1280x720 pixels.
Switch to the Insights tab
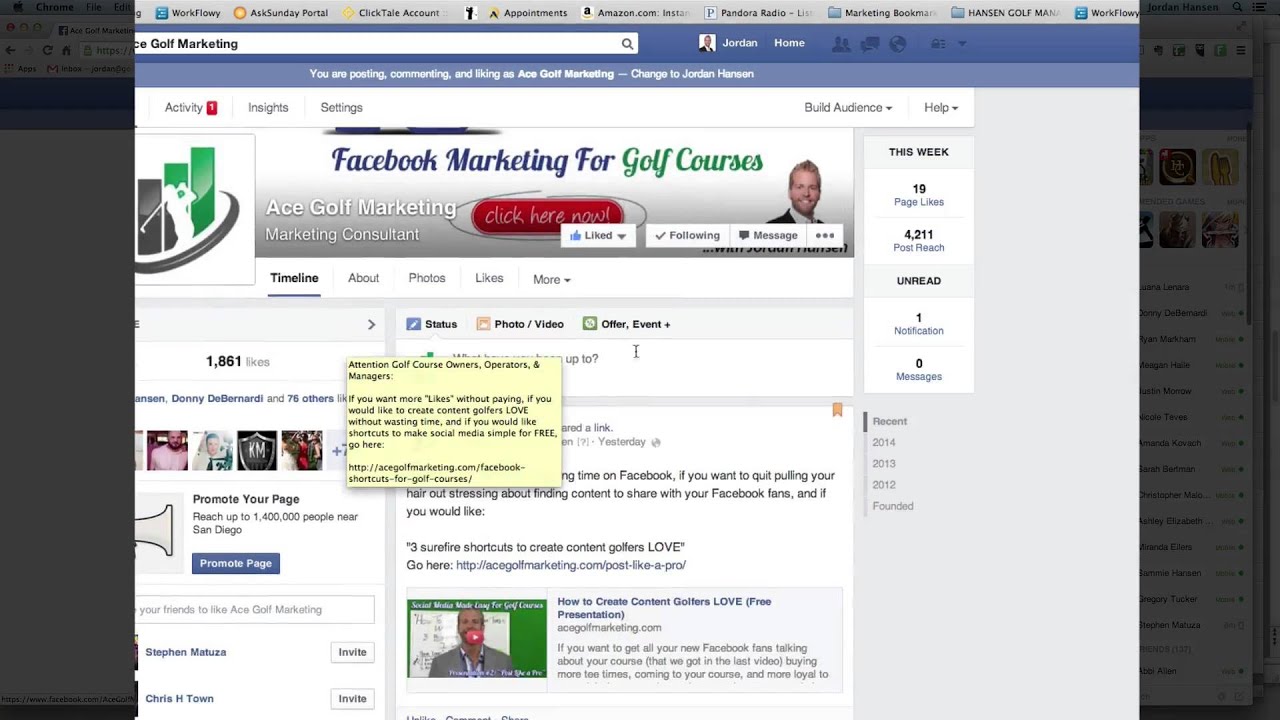[268, 108]
